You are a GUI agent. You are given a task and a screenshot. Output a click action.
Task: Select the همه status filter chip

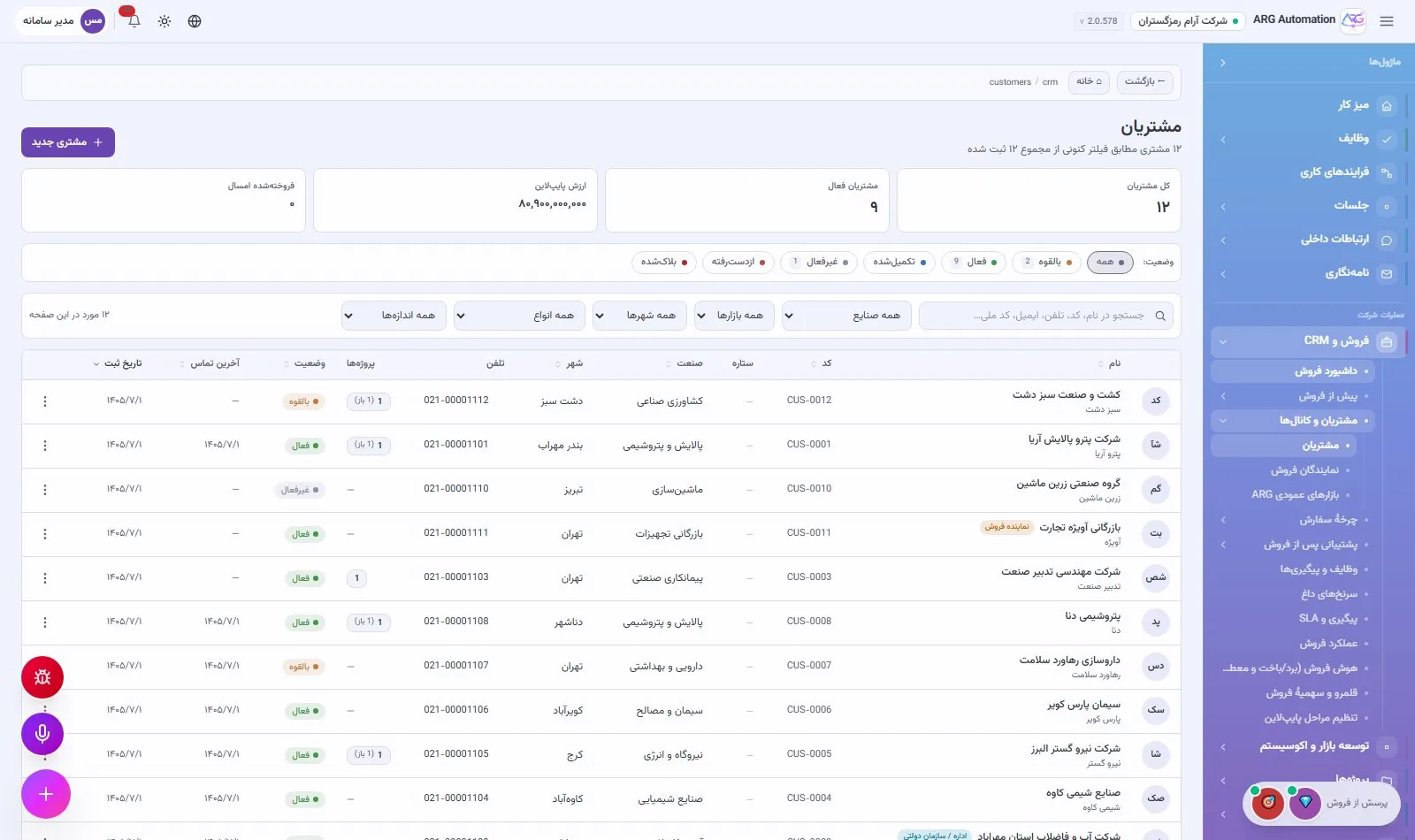(1110, 263)
